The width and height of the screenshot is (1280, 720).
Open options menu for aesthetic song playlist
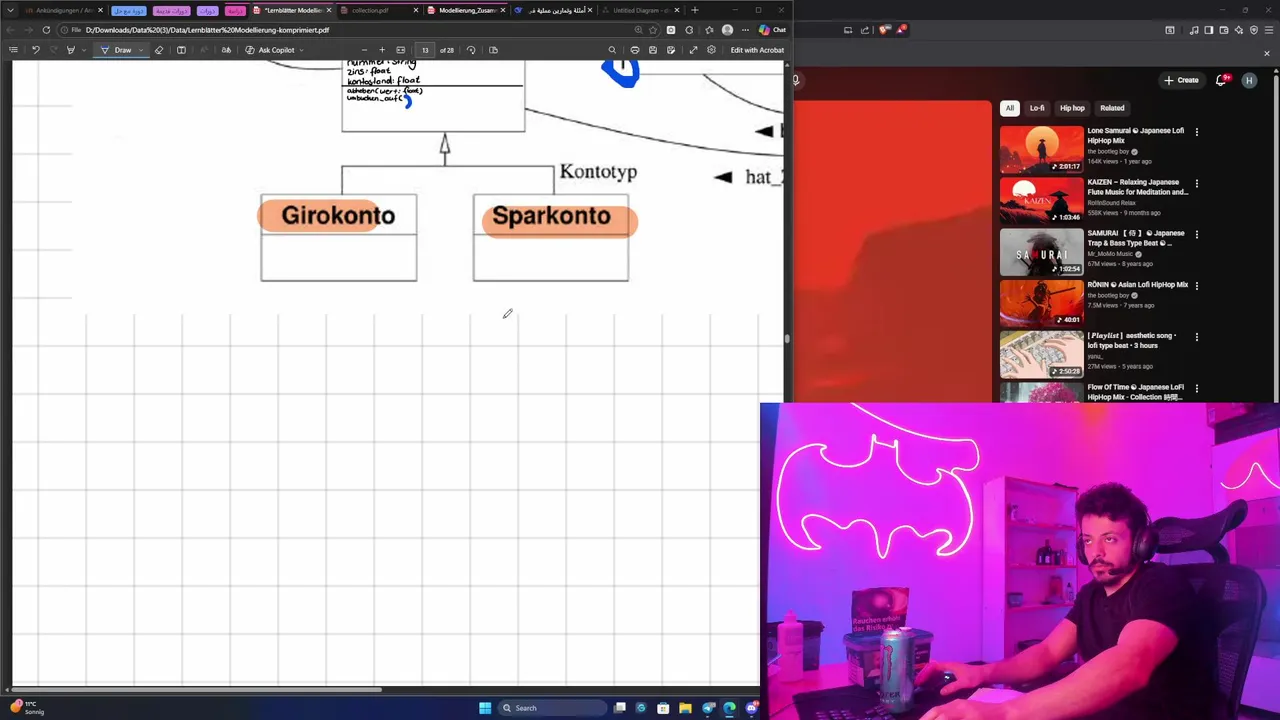pyautogui.click(x=1196, y=337)
